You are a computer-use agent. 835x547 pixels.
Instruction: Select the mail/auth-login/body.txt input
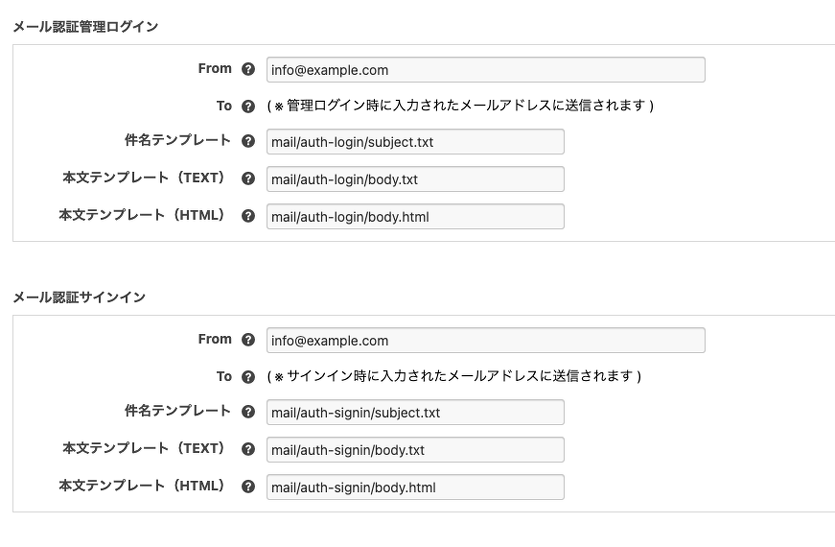coord(415,179)
